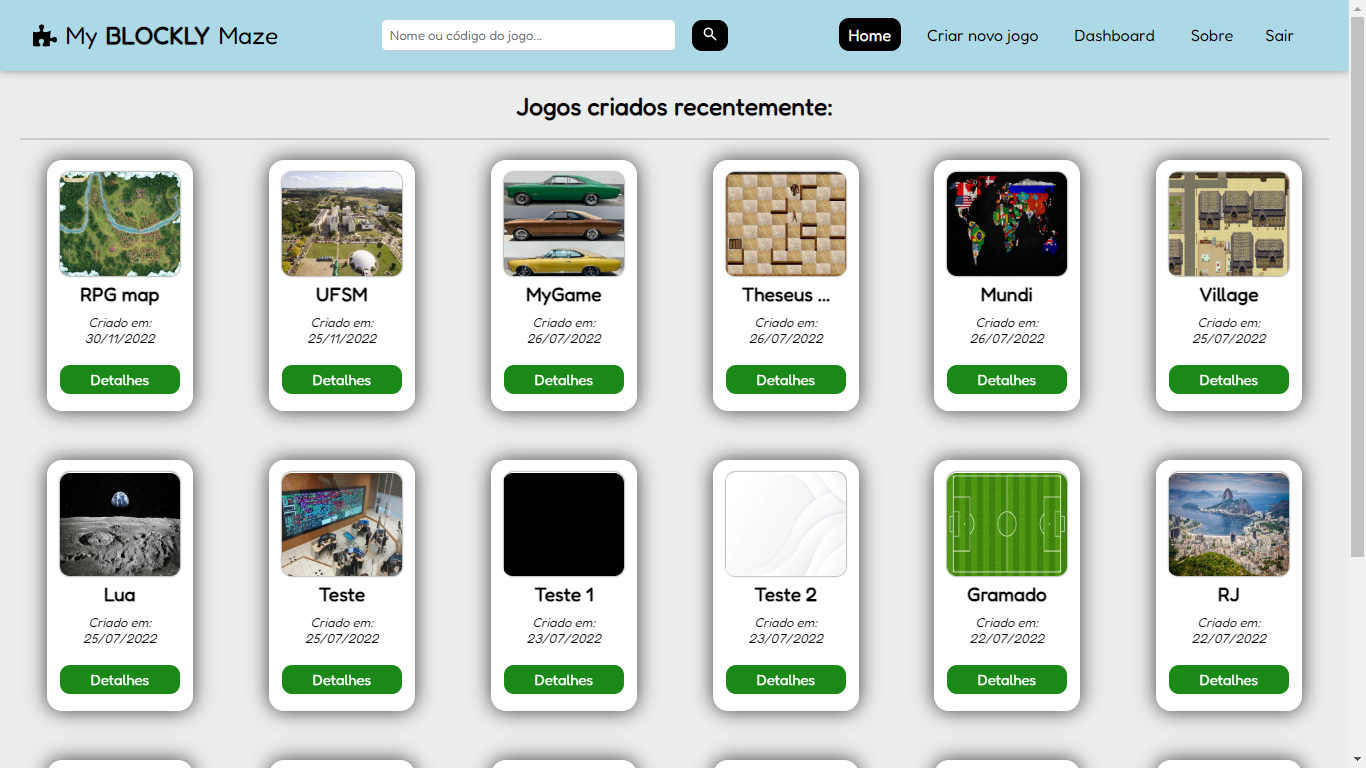Click the 'RJ' game title
Image resolution: width=1366 pixels, height=768 pixels.
tap(1229, 595)
